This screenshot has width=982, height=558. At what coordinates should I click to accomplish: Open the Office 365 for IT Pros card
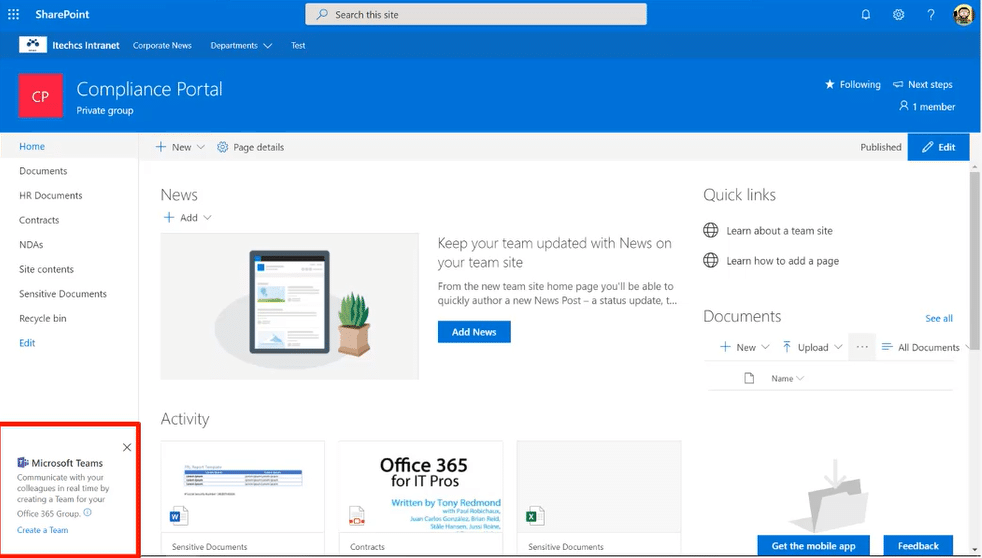pos(421,496)
